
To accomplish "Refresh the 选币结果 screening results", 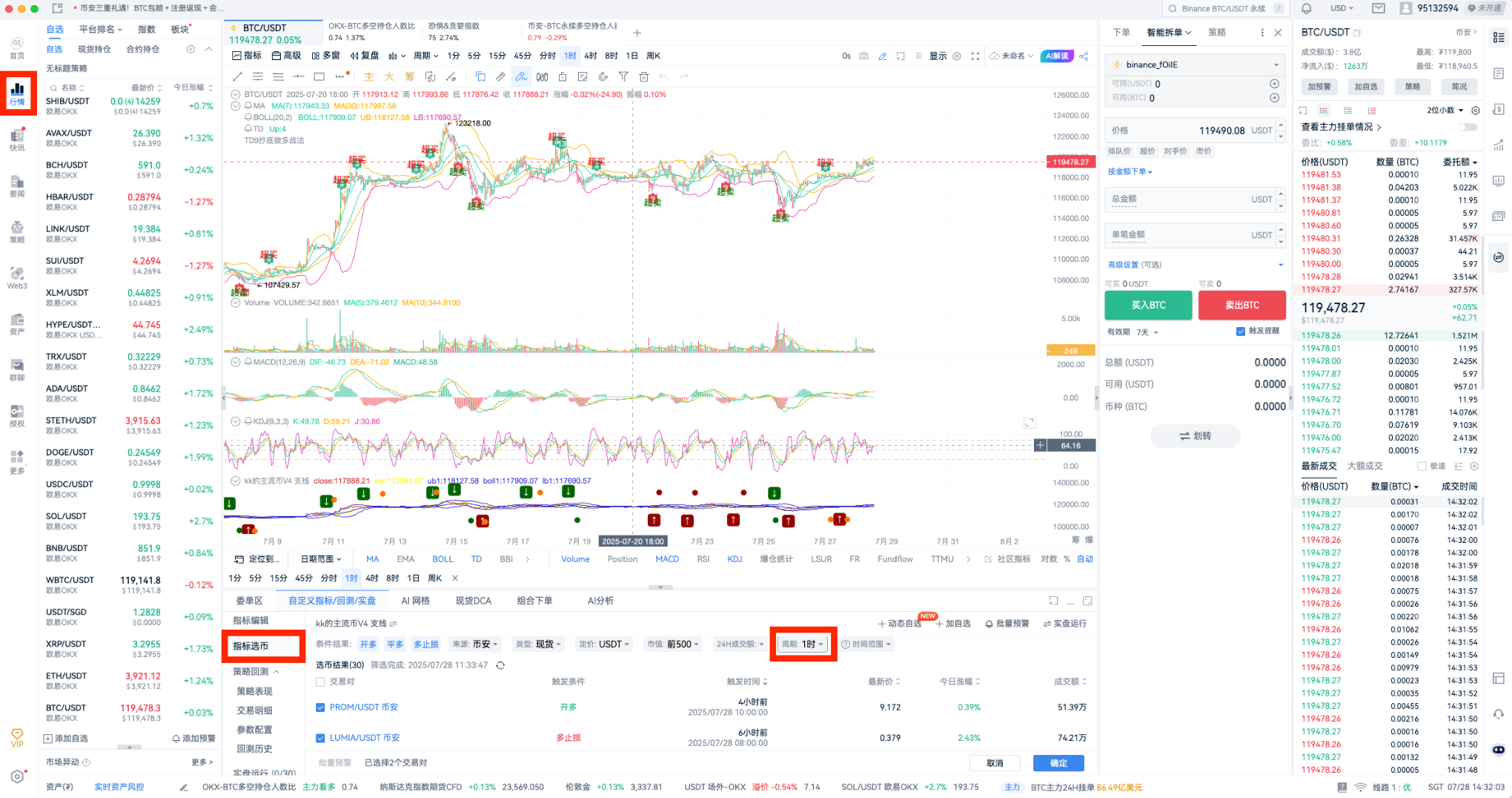I will coord(500,665).
